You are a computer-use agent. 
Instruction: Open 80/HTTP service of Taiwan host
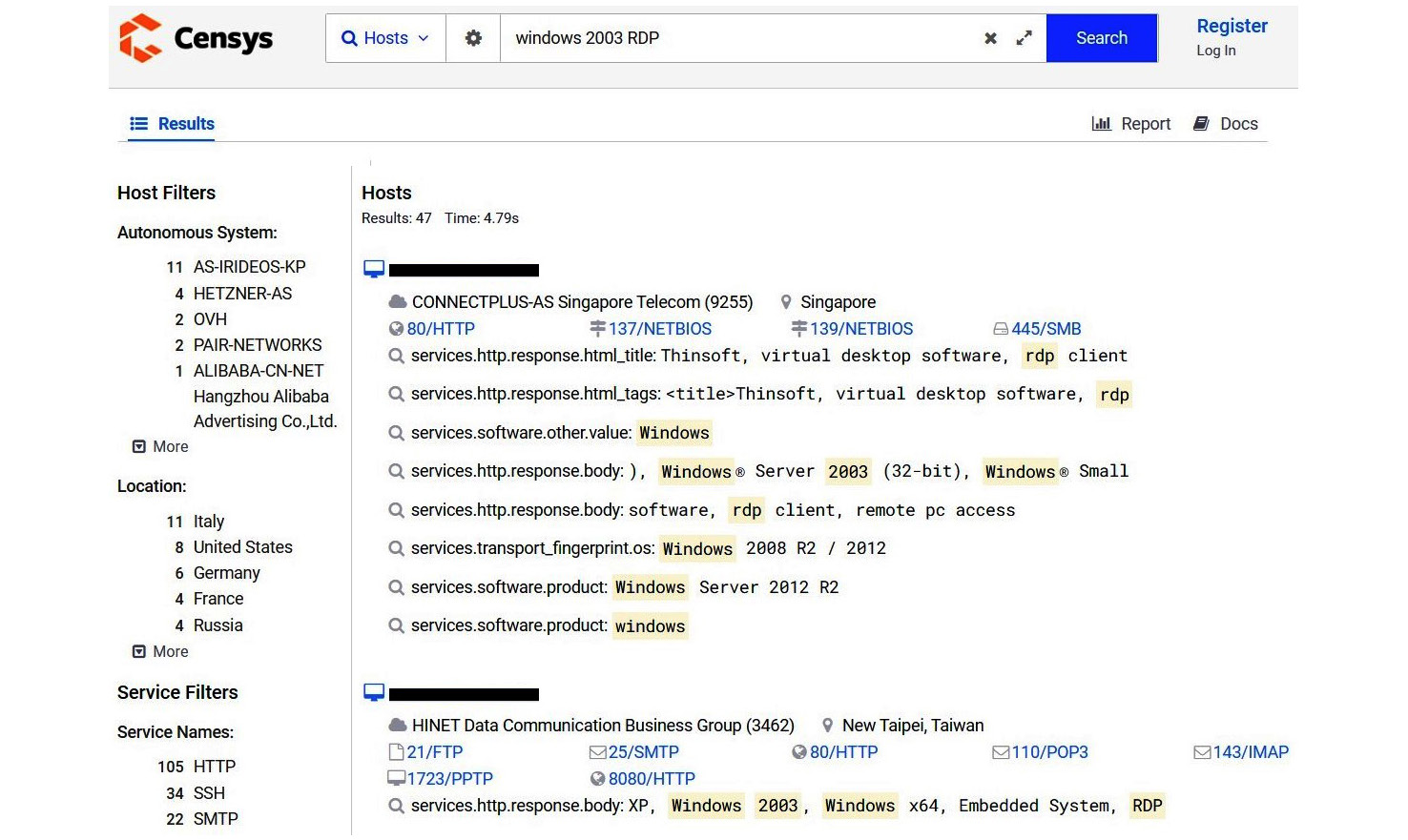pyautogui.click(x=844, y=752)
